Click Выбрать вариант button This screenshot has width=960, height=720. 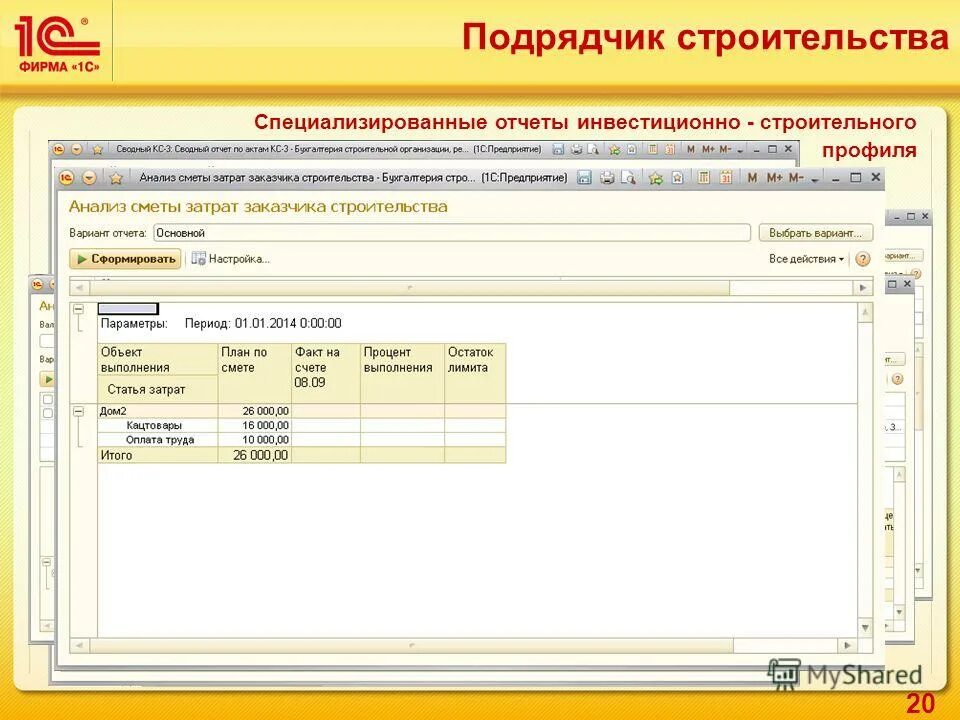tap(815, 231)
